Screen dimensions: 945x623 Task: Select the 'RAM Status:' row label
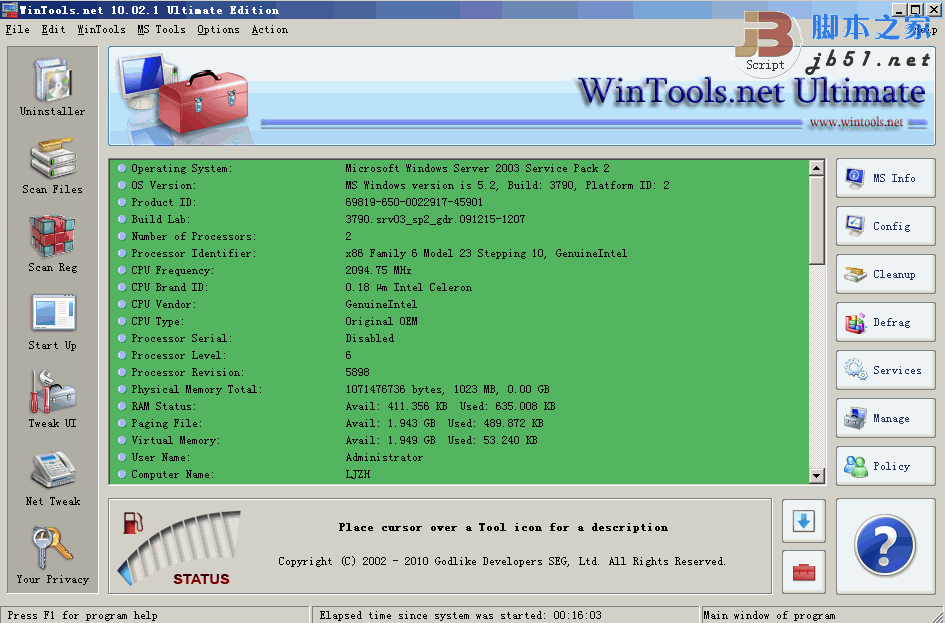coord(162,406)
